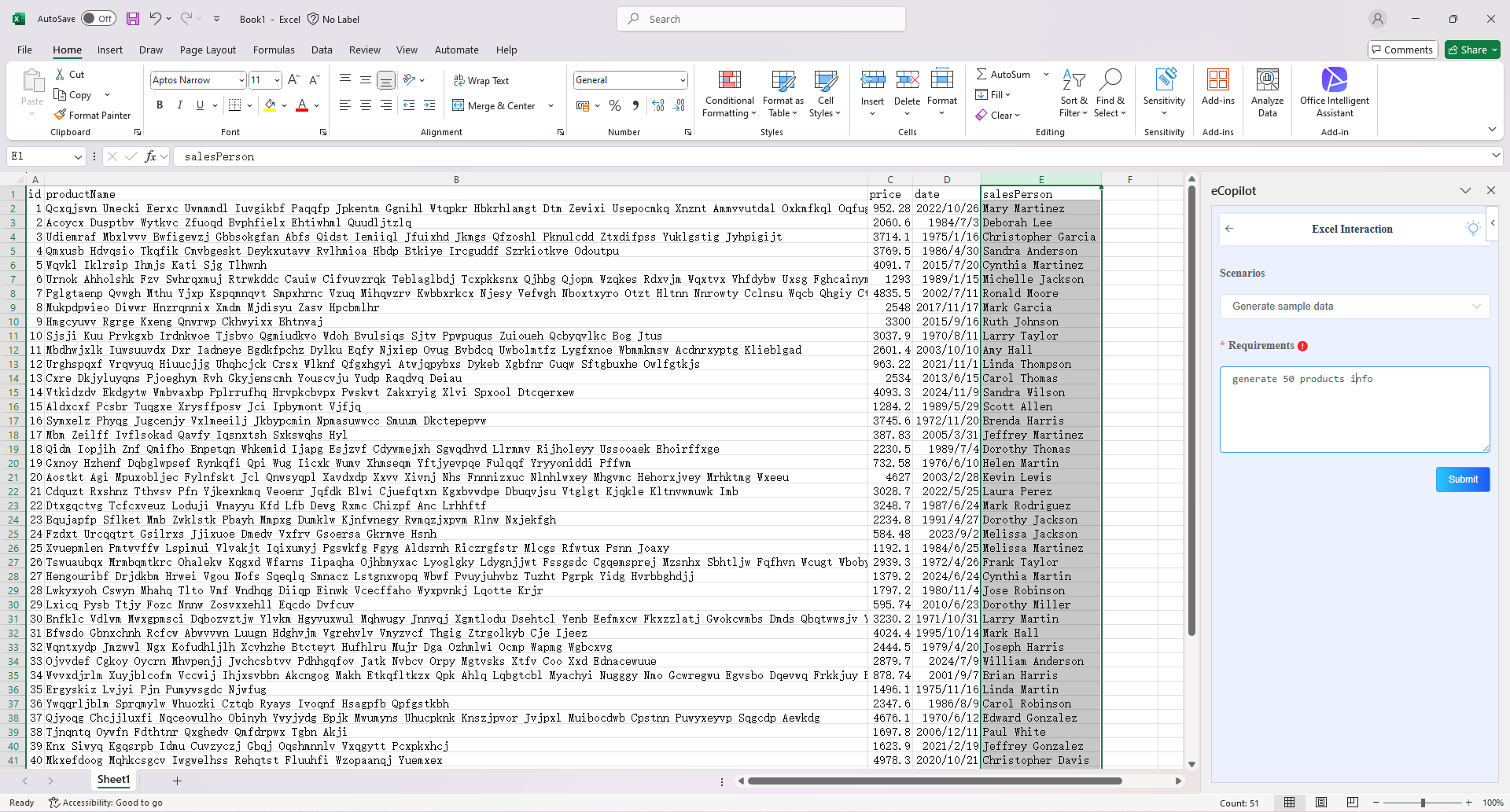Open Conditional Formatting options

pyautogui.click(x=729, y=94)
